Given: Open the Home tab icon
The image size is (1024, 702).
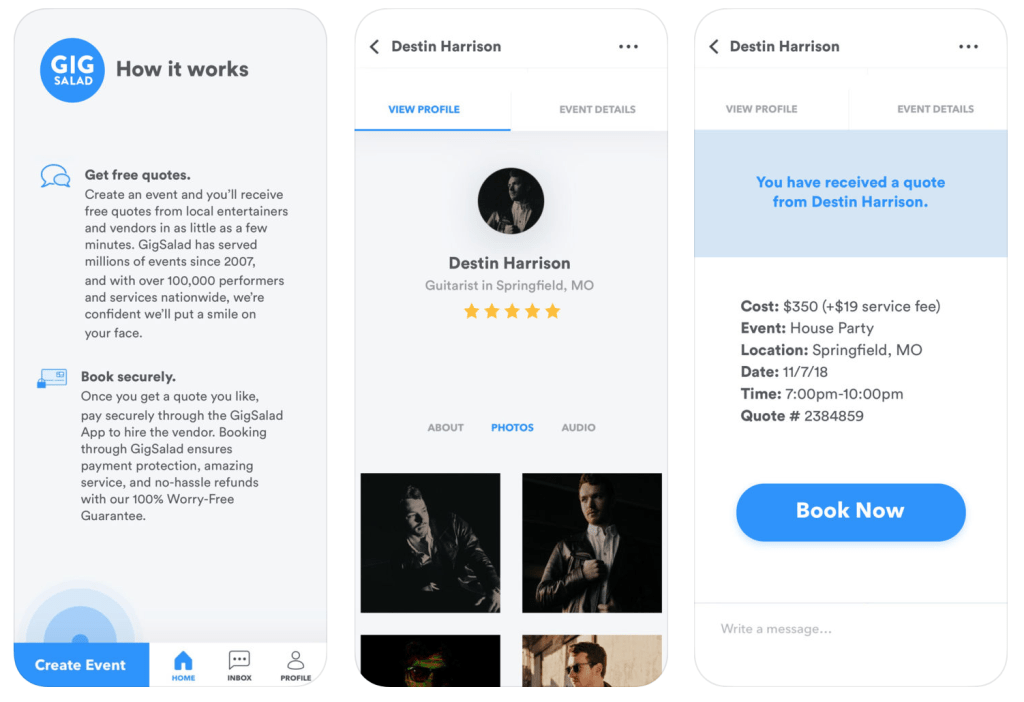Looking at the screenshot, I should [184, 661].
